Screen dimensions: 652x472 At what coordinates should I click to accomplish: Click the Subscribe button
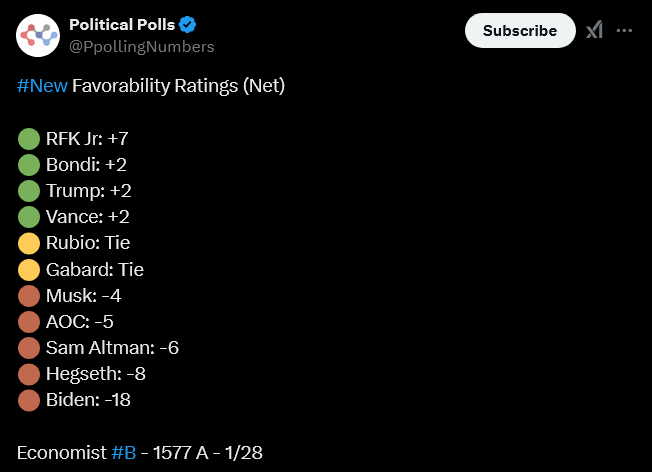(x=520, y=30)
